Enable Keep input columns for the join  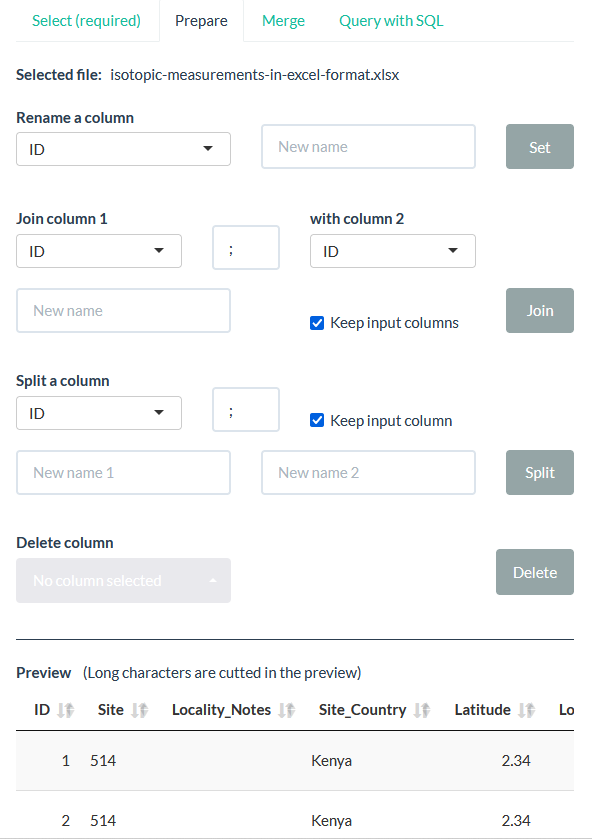point(317,323)
